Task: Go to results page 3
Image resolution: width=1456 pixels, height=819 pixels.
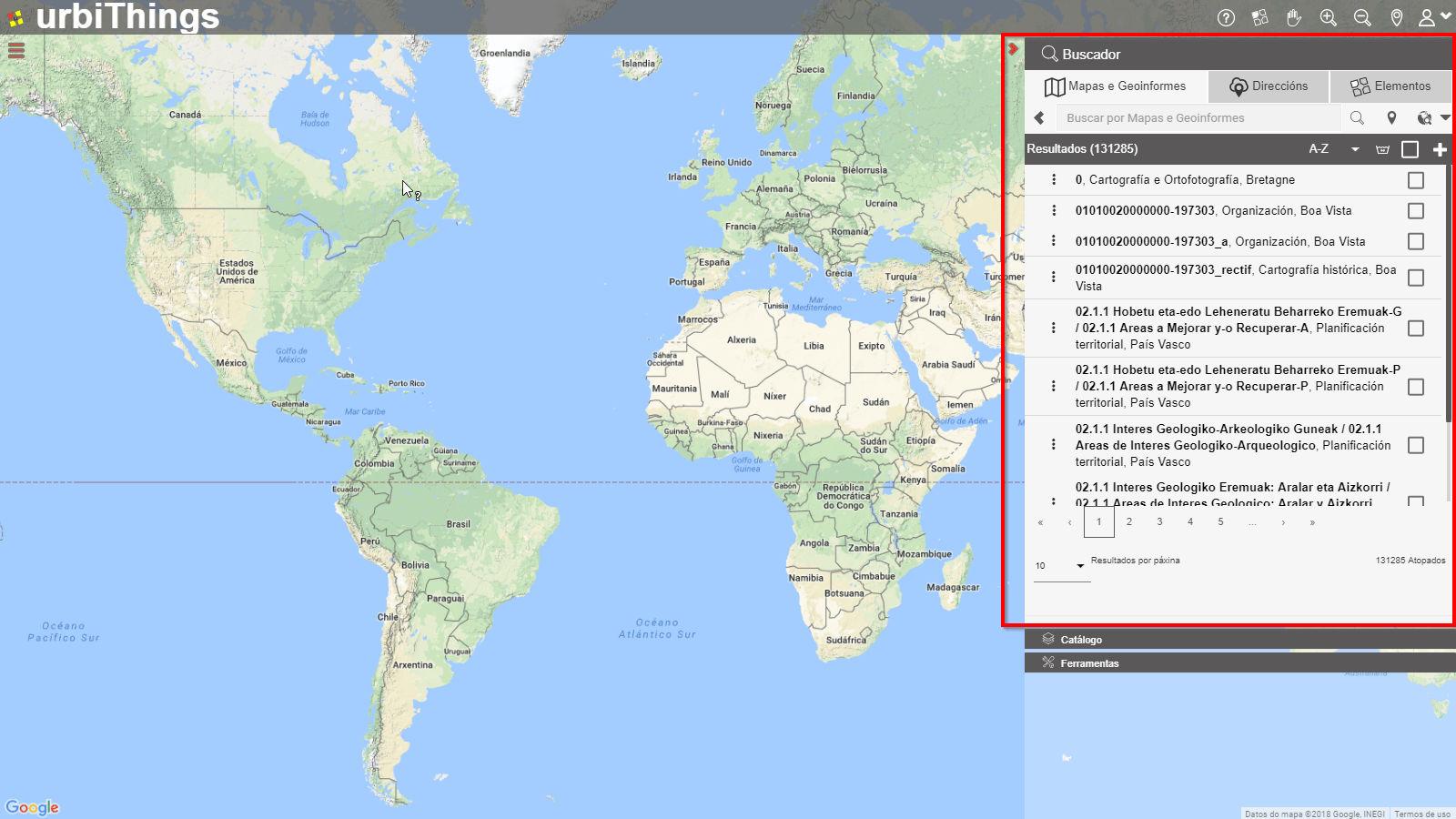Action: pyautogui.click(x=1159, y=522)
